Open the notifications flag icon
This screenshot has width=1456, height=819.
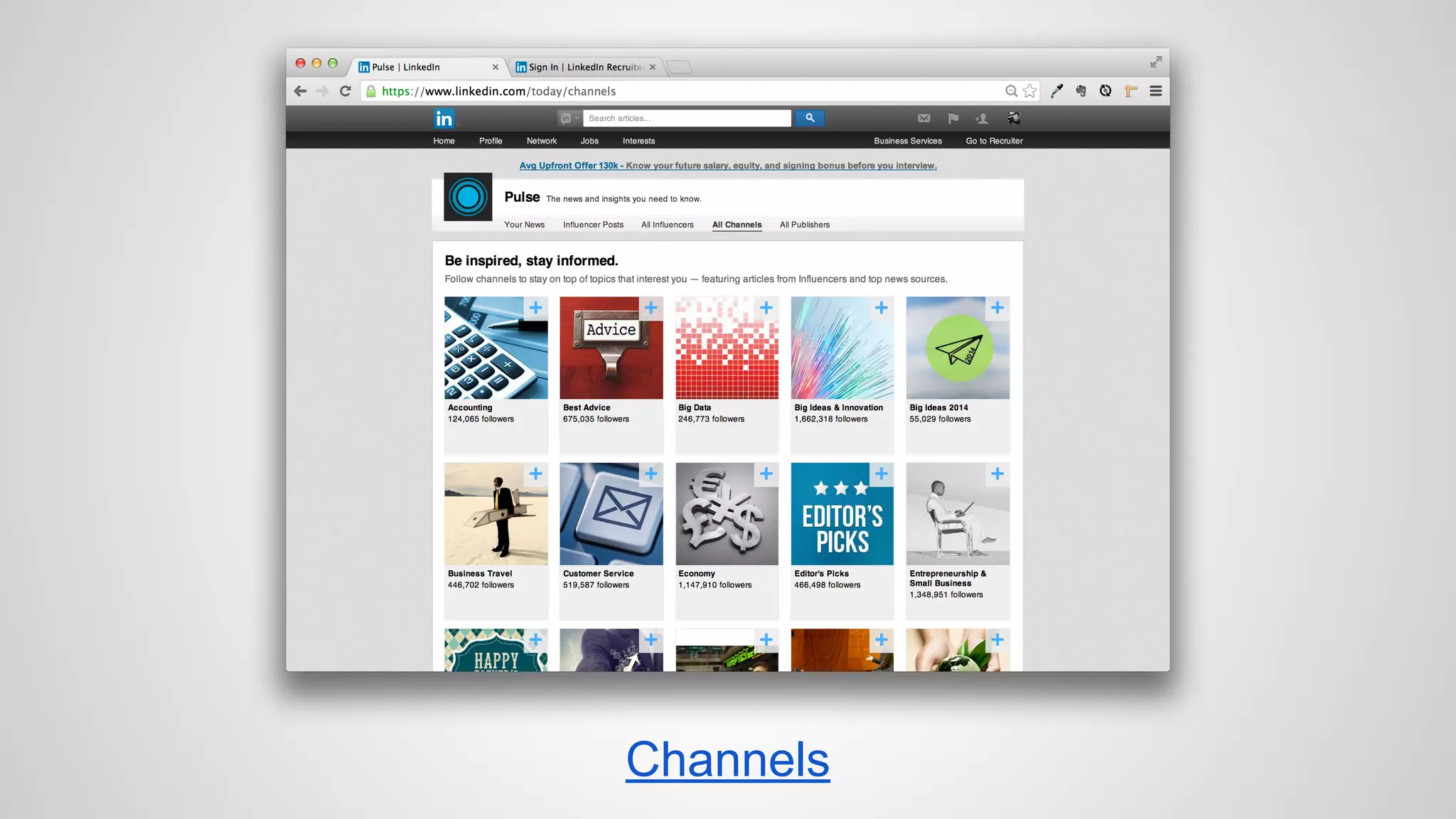[953, 119]
